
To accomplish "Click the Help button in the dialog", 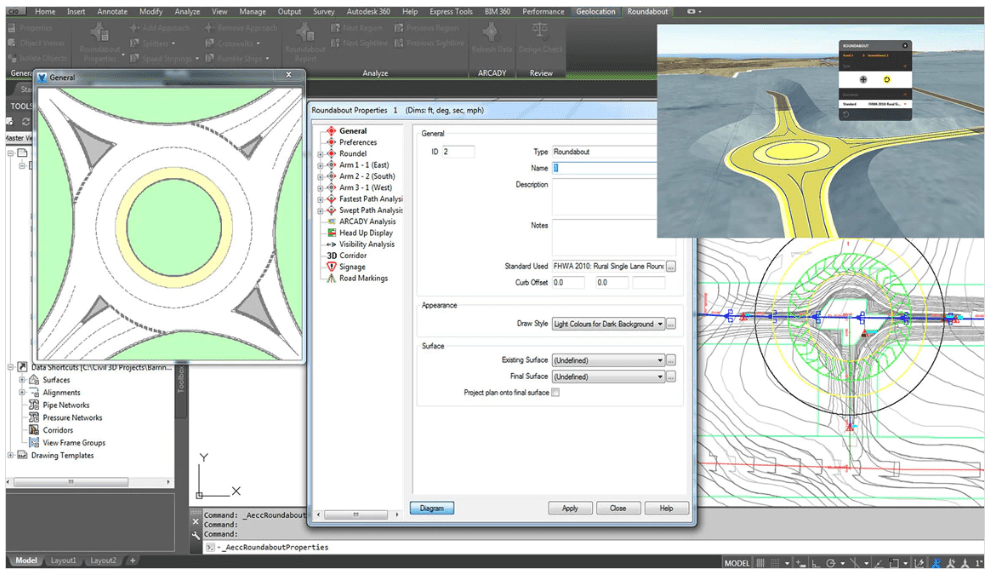I will pos(666,509).
